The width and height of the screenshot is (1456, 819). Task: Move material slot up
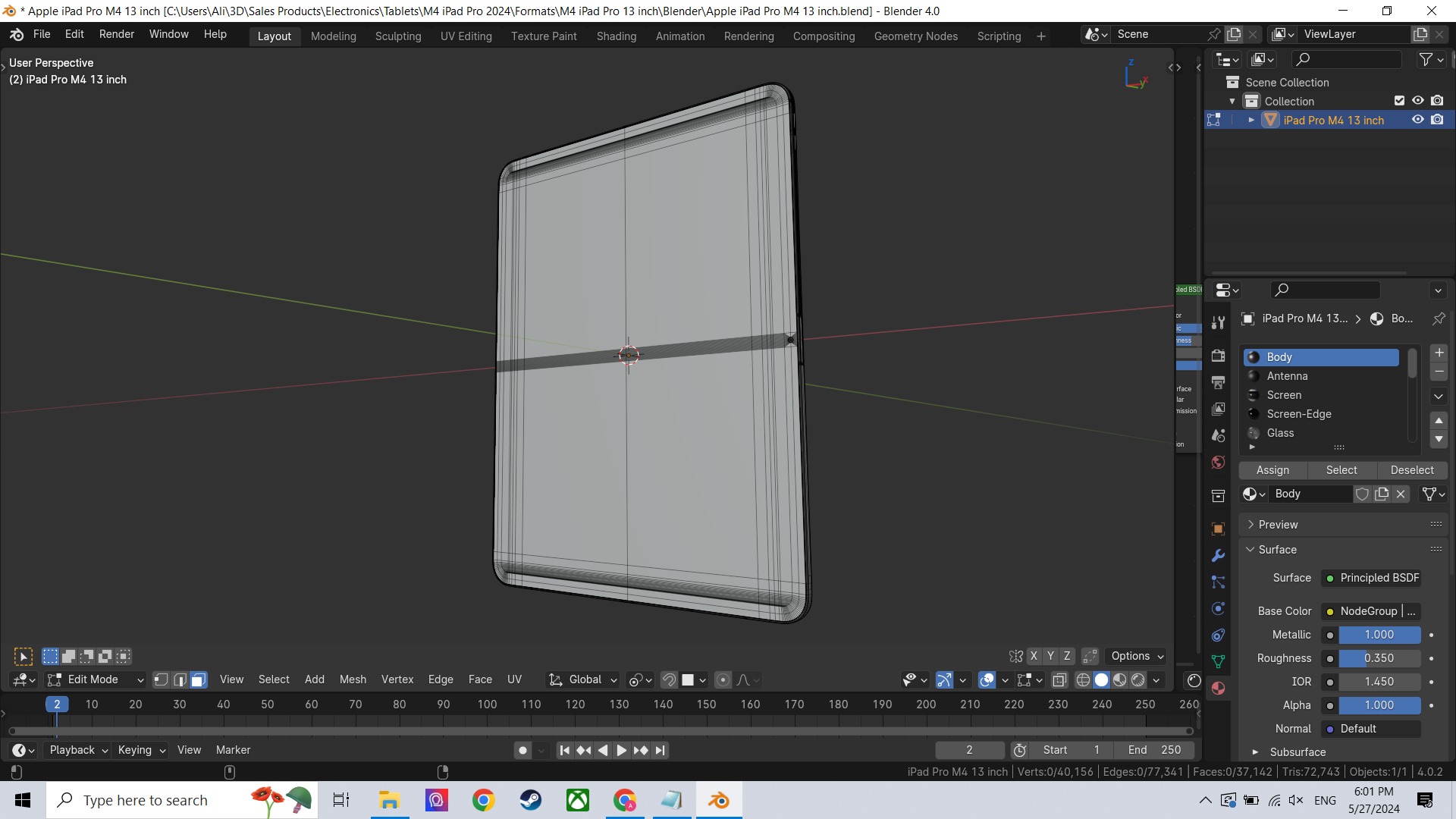point(1439,420)
